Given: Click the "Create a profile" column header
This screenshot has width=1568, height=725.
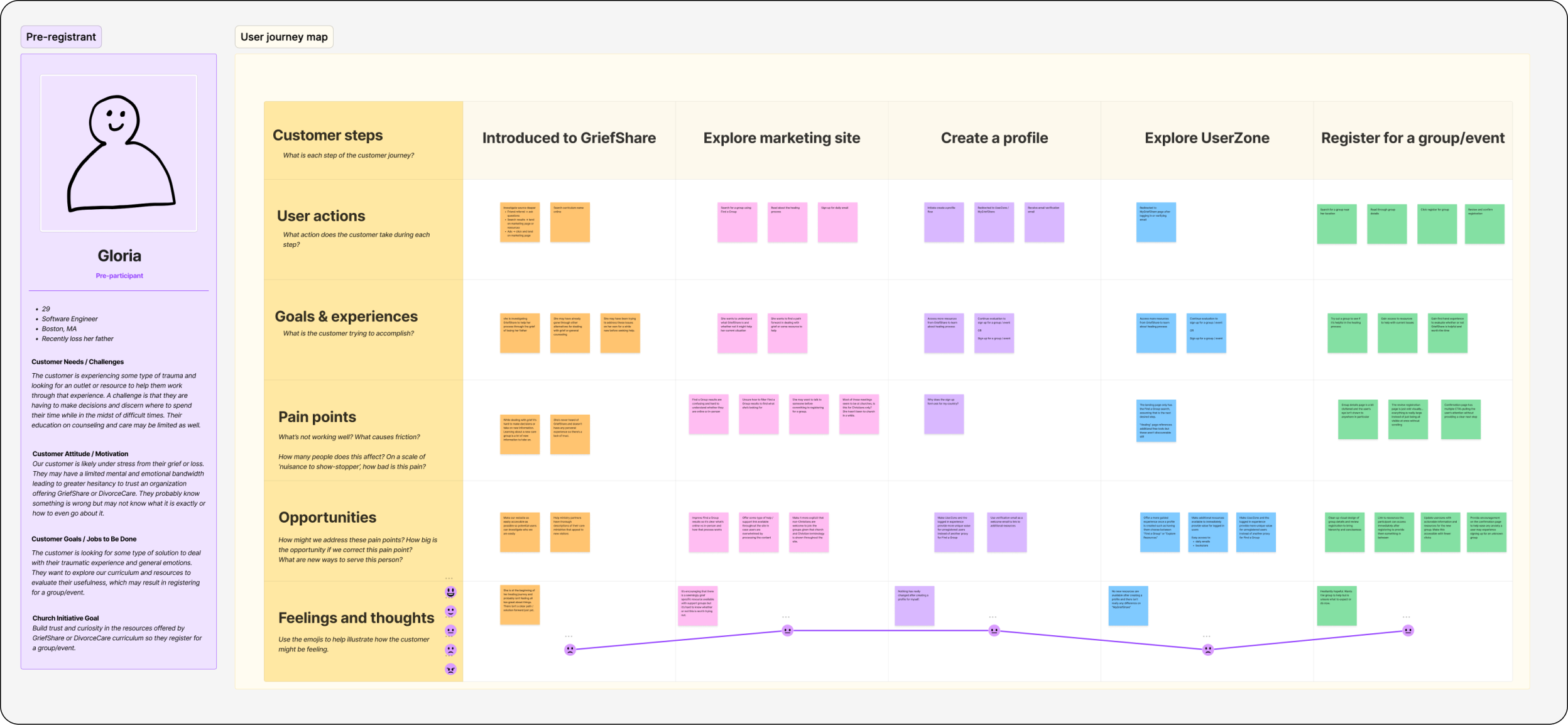Looking at the screenshot, I should coord(994,138).
